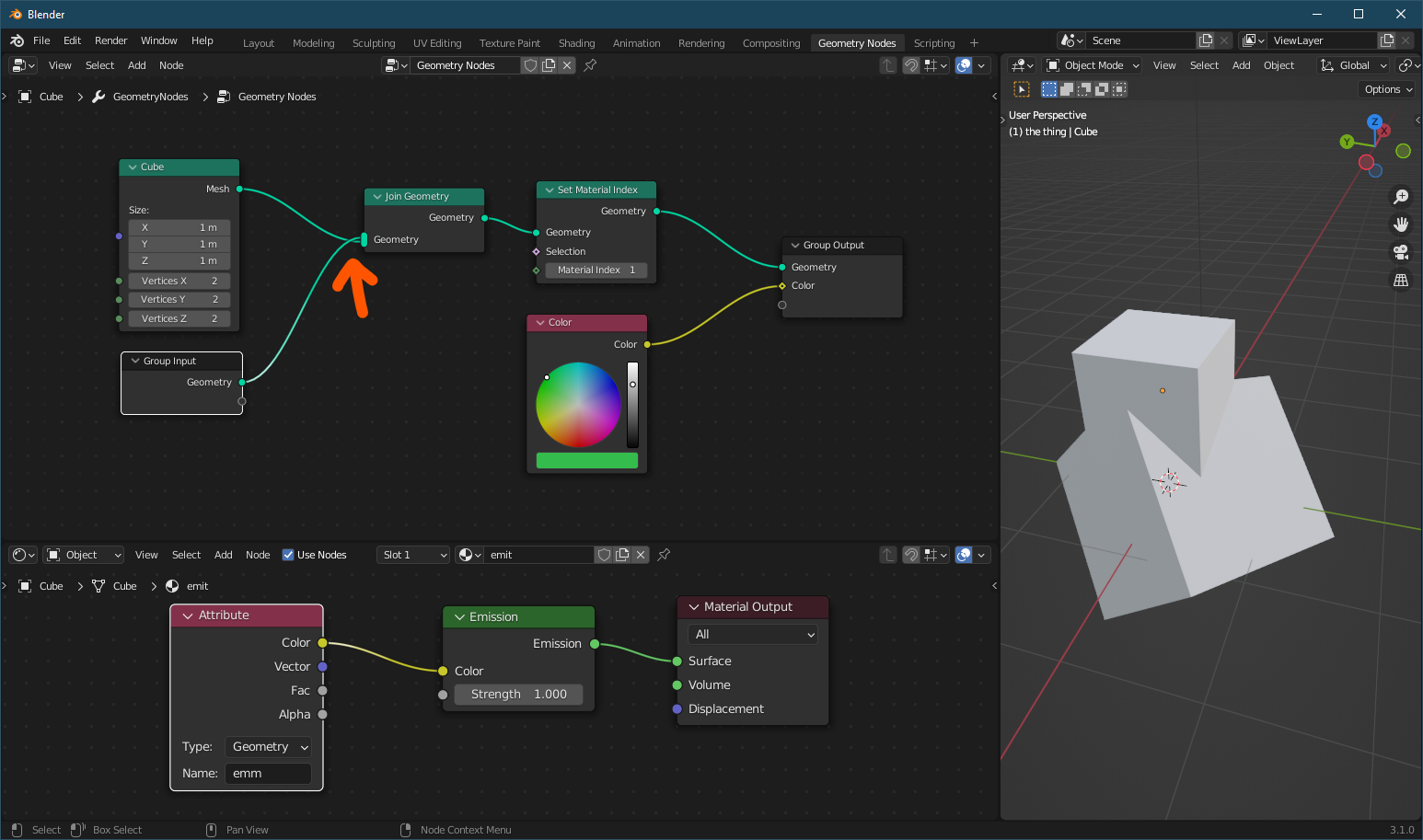Screen dimensions: 1423x840
Task: Unlink the emit material
Action: [x=641, y=555]
